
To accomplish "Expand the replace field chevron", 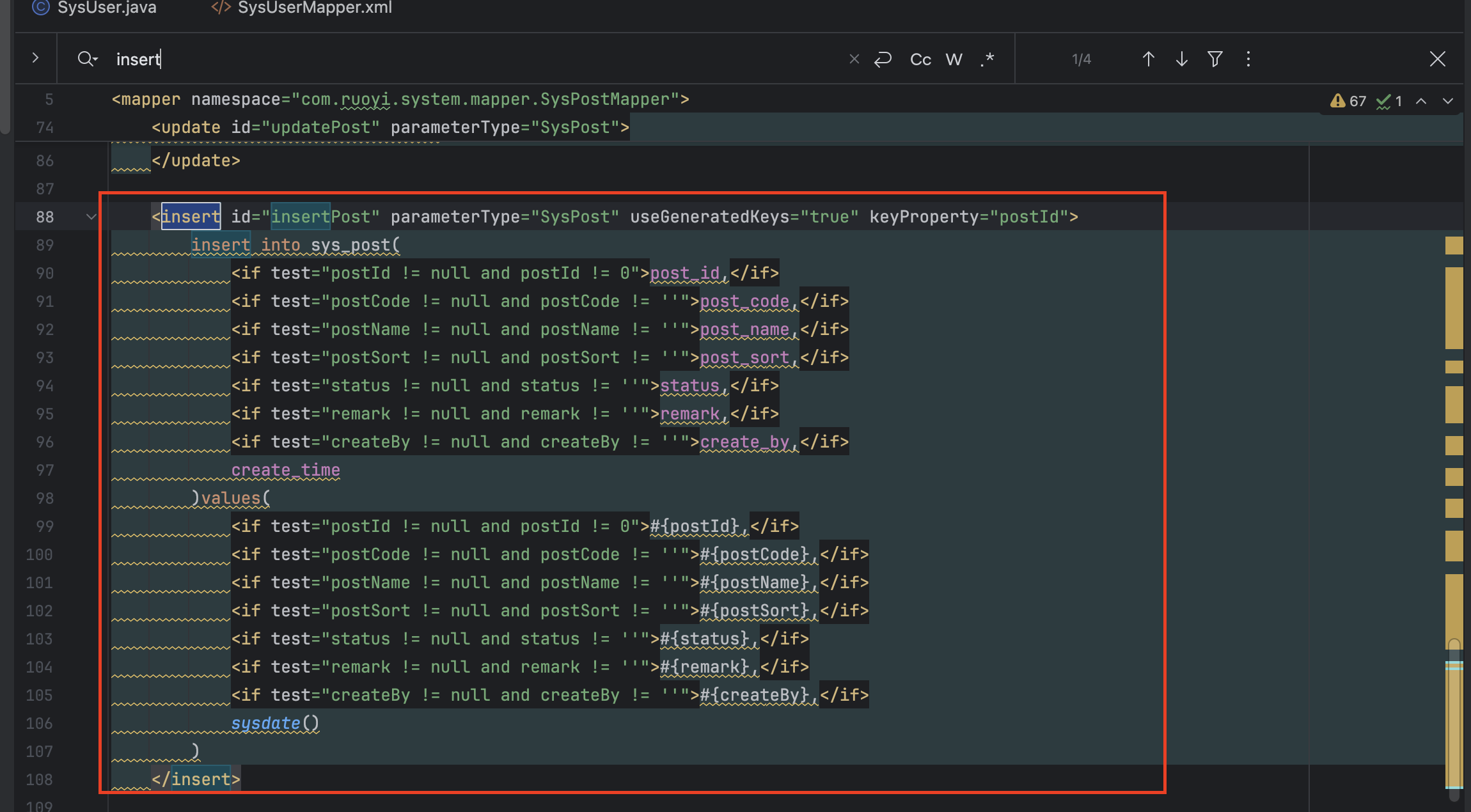I will click(x=35, y=58).
